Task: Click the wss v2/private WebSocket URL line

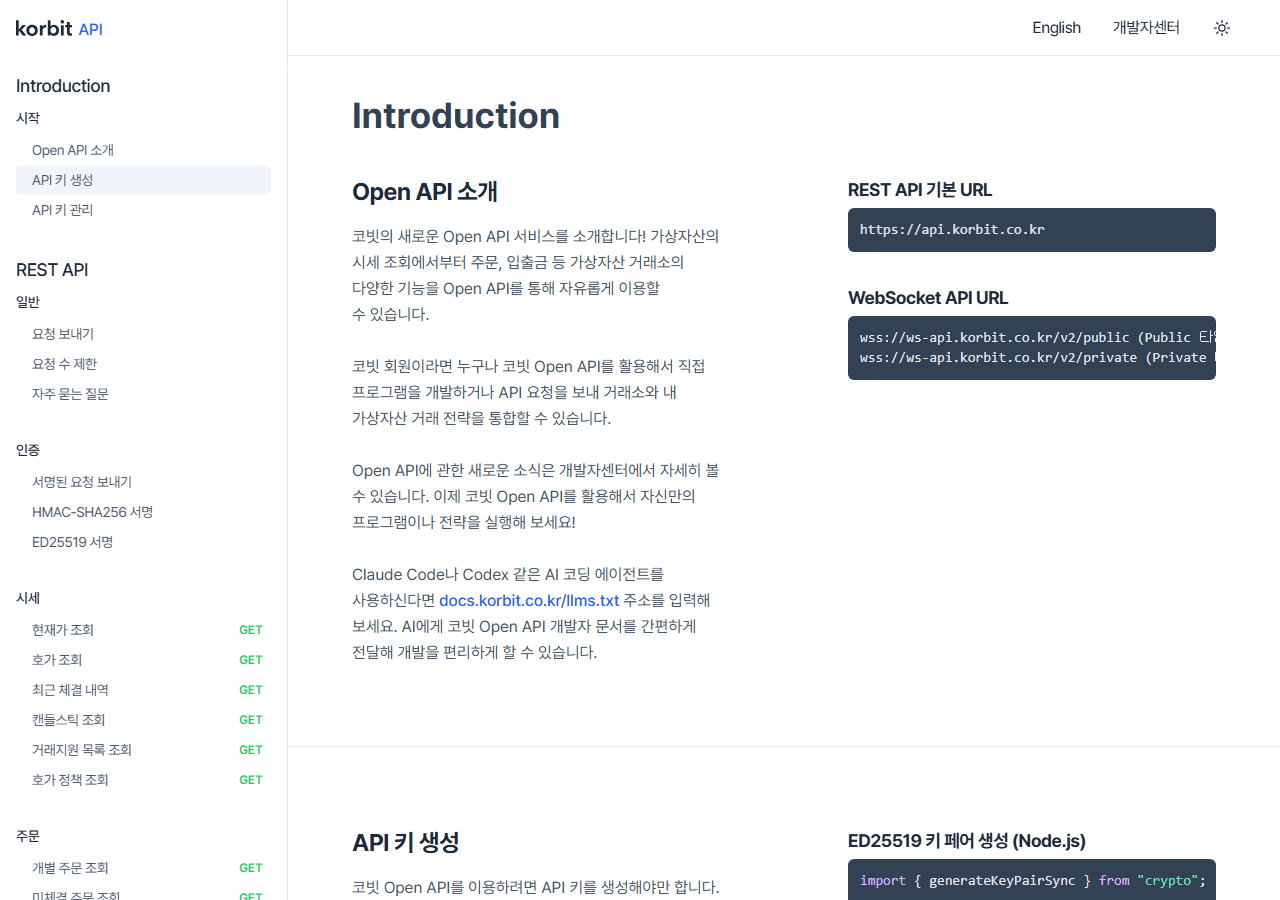Action: [x=1038, y=357]
